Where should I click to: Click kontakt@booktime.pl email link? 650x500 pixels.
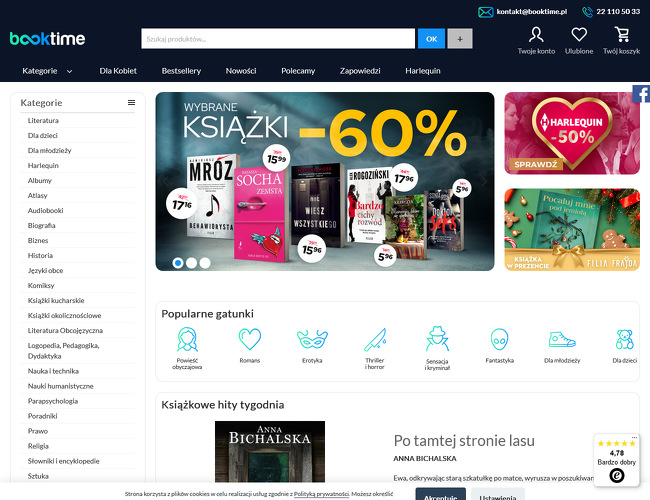pyautogui.click(x=532, y=12)
